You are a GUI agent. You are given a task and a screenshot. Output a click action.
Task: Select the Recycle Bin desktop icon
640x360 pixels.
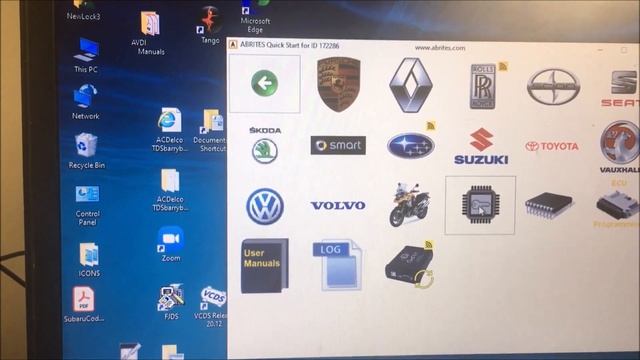coord(87,151)
